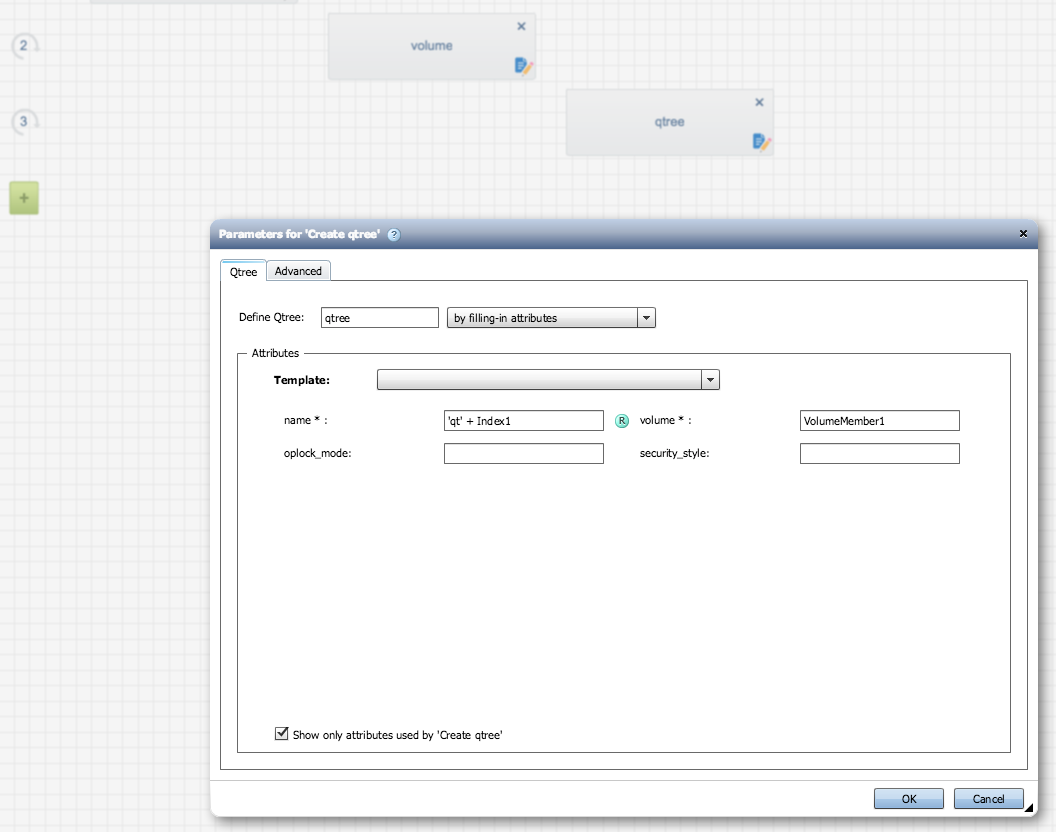Click the row 2 loop marker
The image size is (1056, 832).
coord(24,46)
